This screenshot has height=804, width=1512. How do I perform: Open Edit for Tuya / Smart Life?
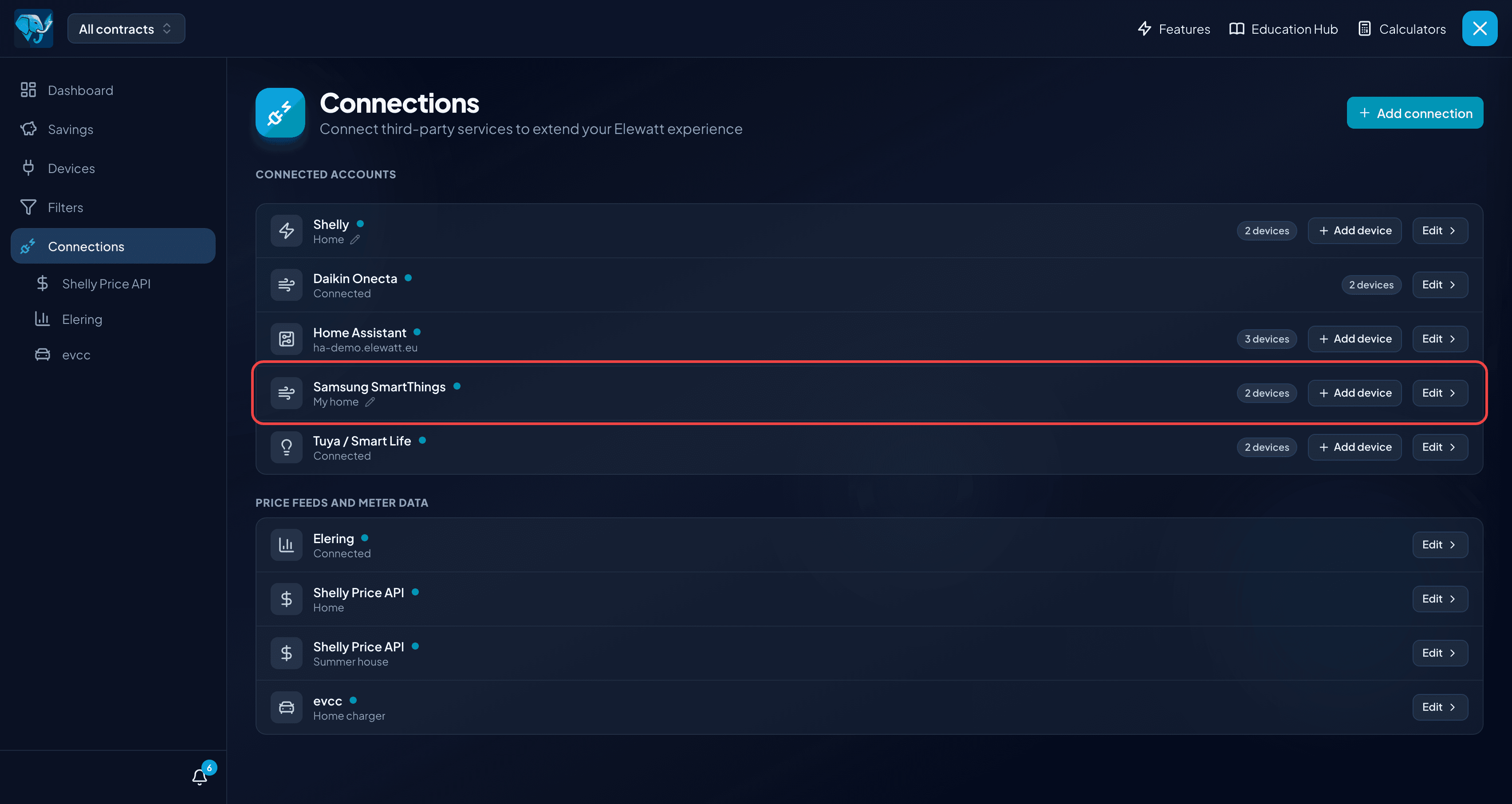pyautogui.click(x=1440, y=447)
